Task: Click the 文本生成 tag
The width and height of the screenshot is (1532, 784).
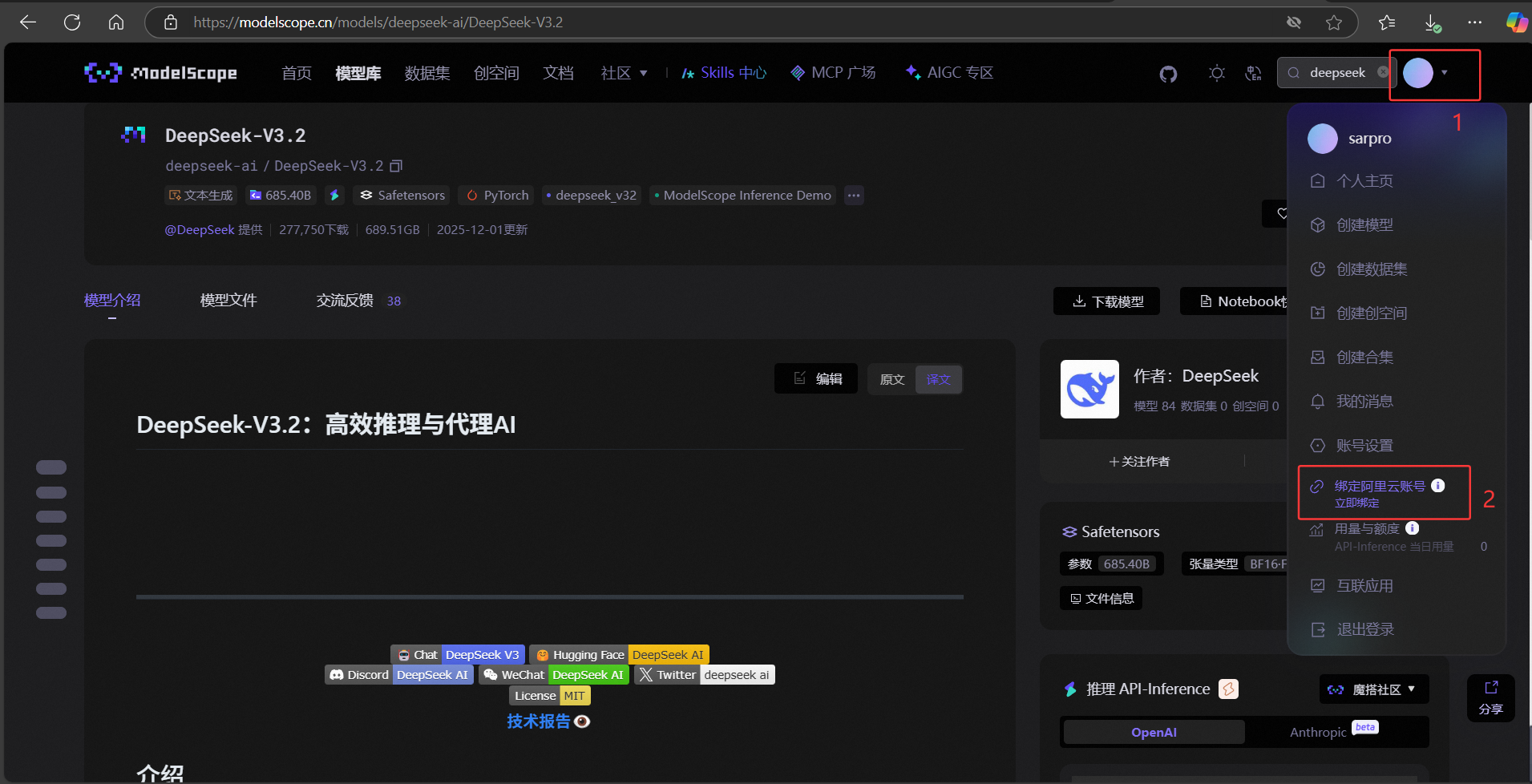Action: point(200,195)
